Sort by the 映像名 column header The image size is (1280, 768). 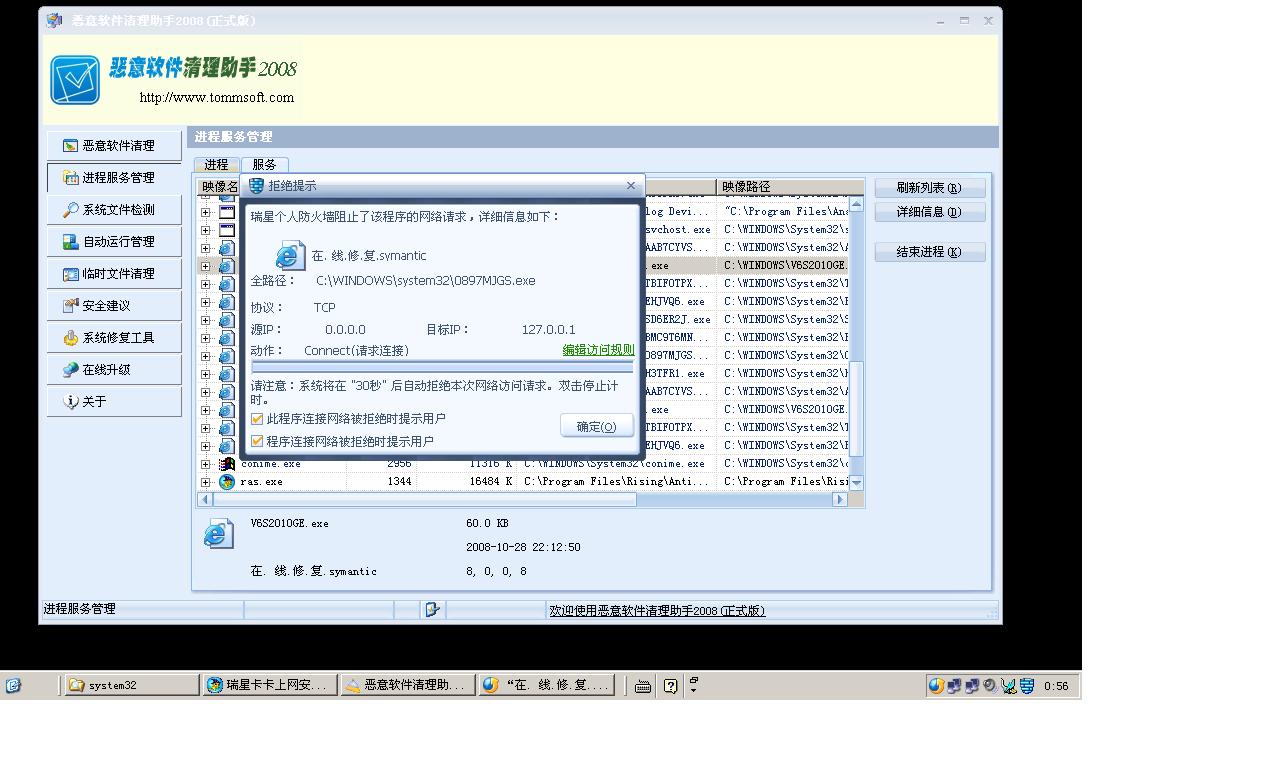click(220, 187)
